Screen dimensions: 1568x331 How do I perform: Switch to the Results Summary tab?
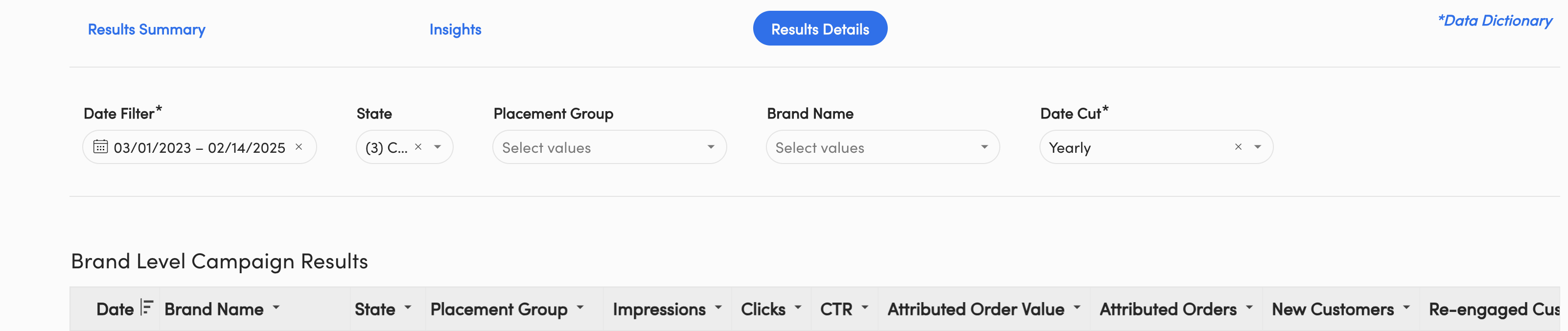click(147, 29)
